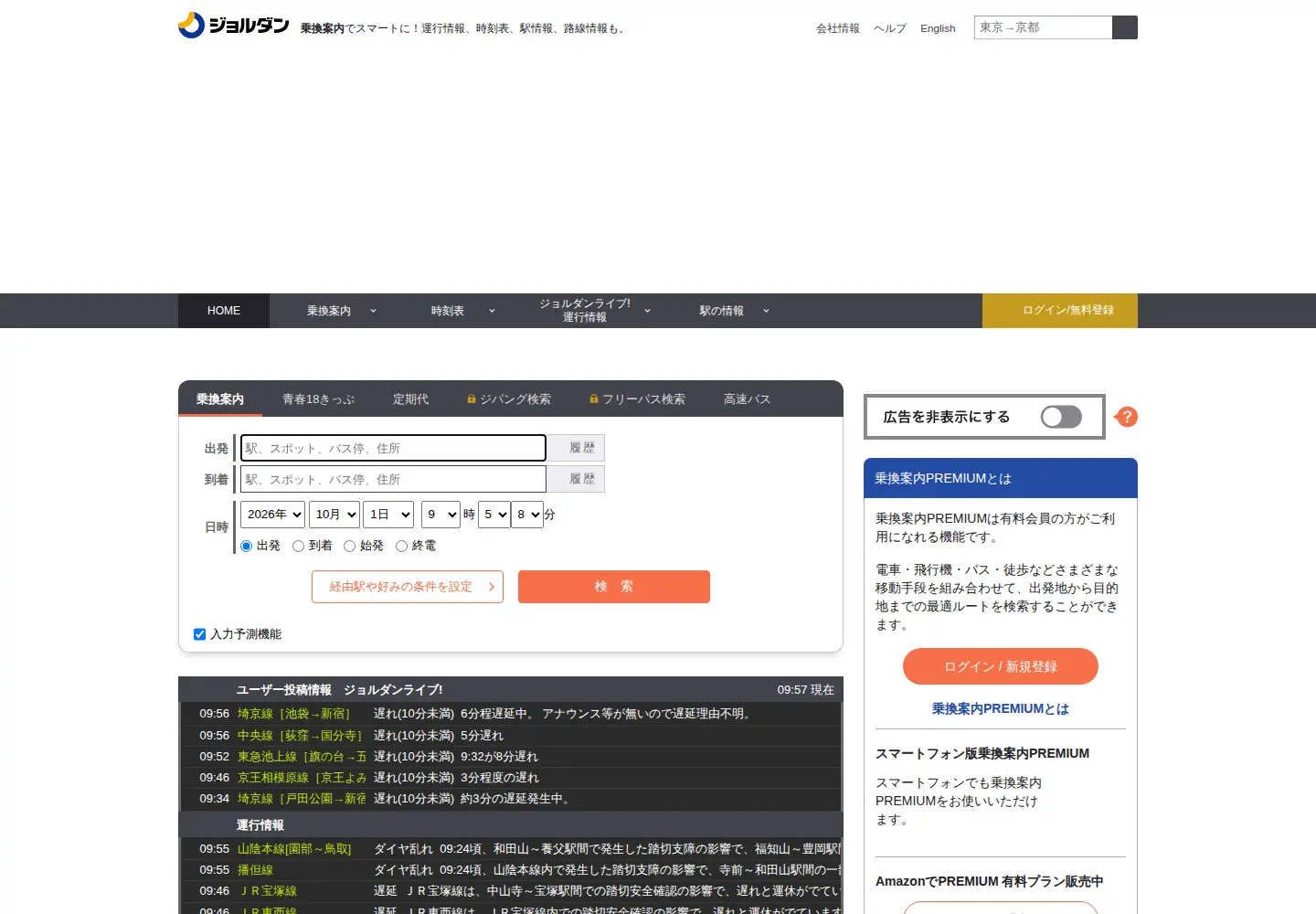The height and width of the screenshot is (914, 1316).
Task: Click the header search box 東京→京都
Action: pos(1043,27)
